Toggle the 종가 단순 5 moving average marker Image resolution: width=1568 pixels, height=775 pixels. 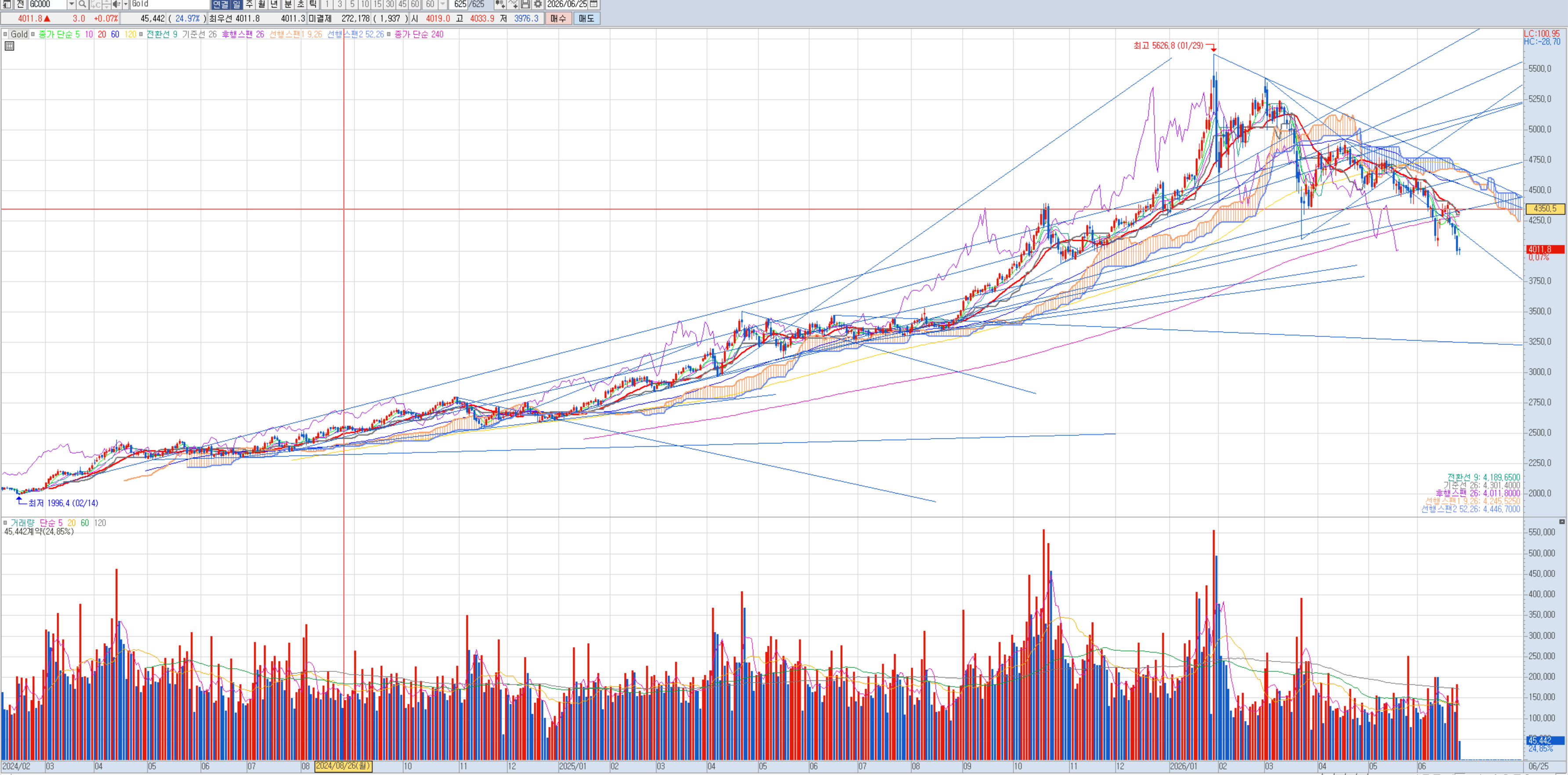pyautogui.click(x=33, y=34)
